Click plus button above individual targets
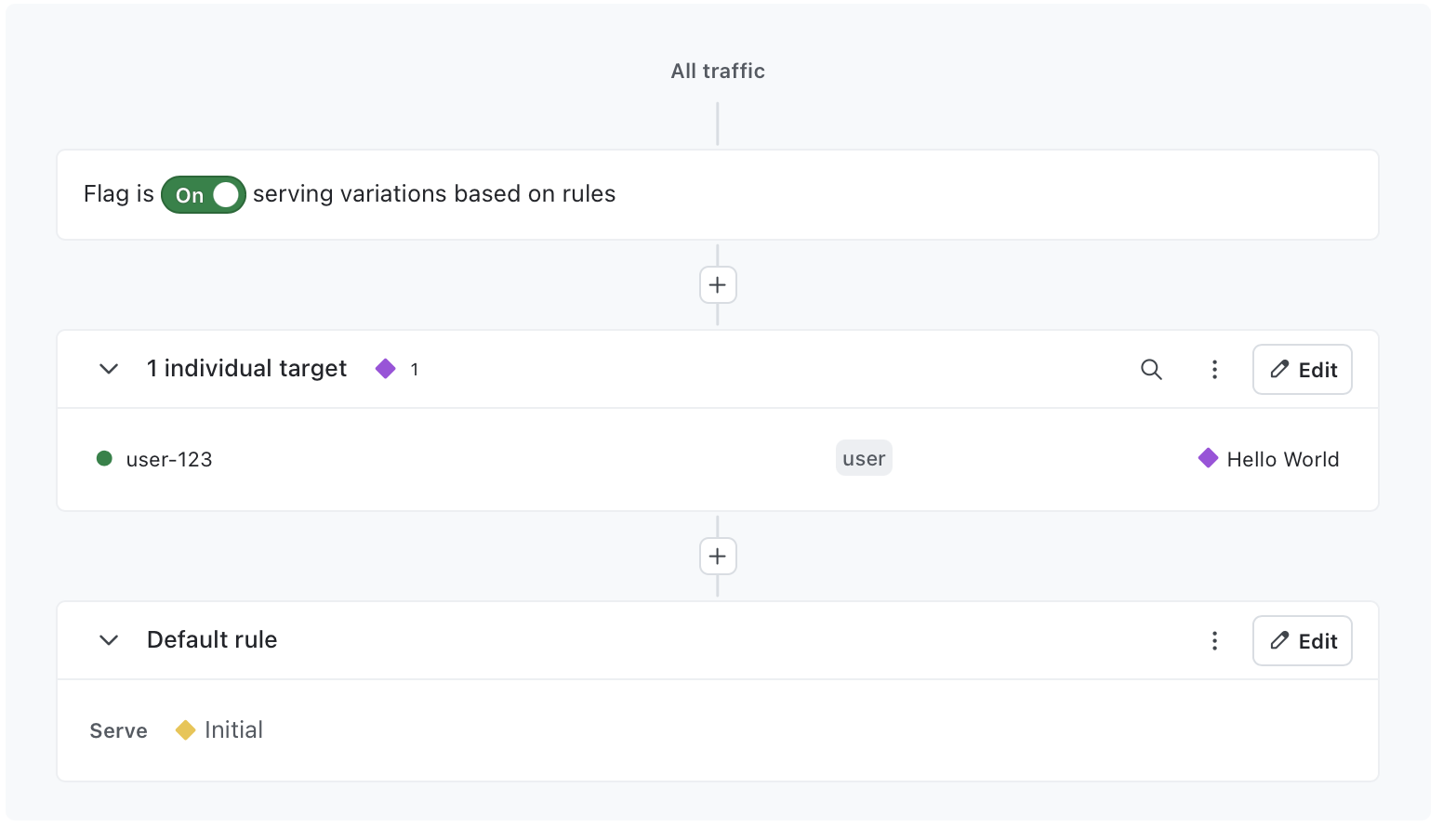Viewport: 1456px width, 827px height. point(718,285)
